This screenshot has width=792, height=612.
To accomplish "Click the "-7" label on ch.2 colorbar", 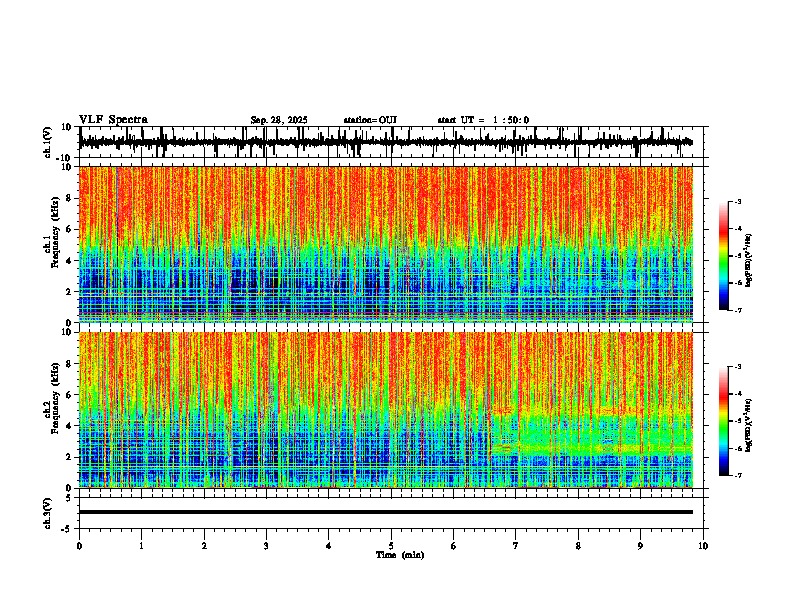I will point(737,475).
